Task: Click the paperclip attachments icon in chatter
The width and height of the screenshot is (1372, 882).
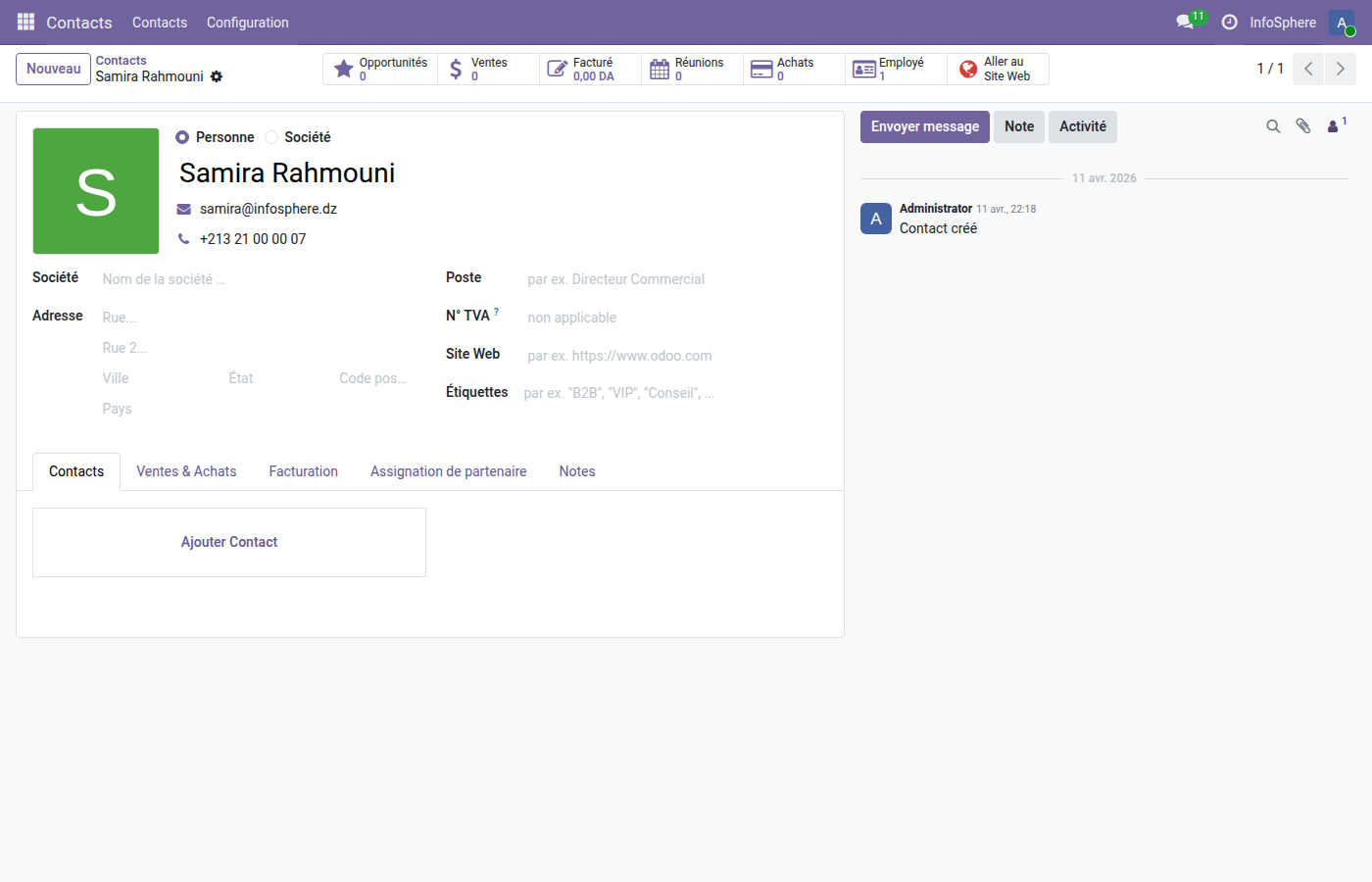Action: pos(1303,126)
